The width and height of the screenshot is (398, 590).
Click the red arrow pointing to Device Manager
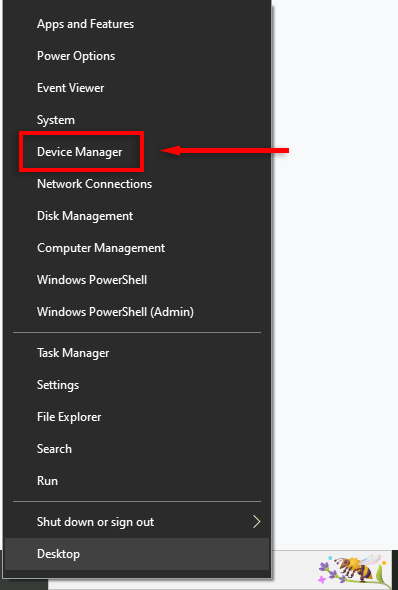[x=225, y=151]
